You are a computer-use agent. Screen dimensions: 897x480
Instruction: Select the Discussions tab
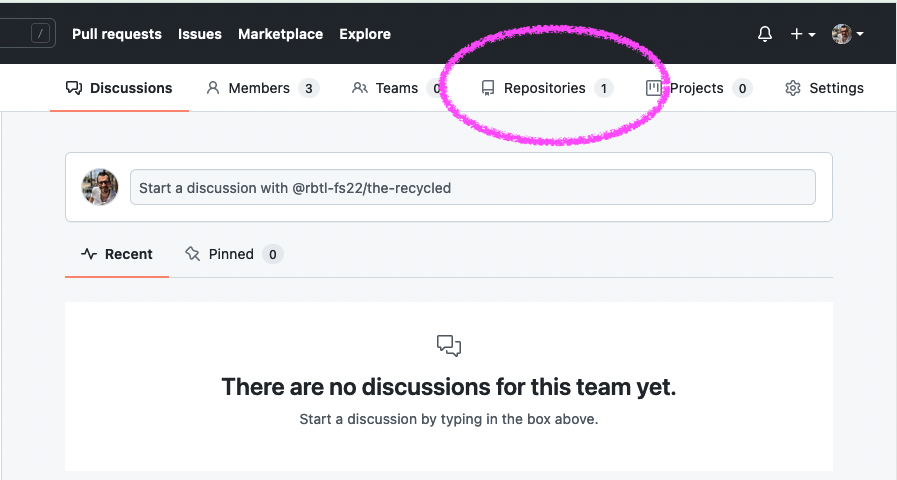[119, 88]
